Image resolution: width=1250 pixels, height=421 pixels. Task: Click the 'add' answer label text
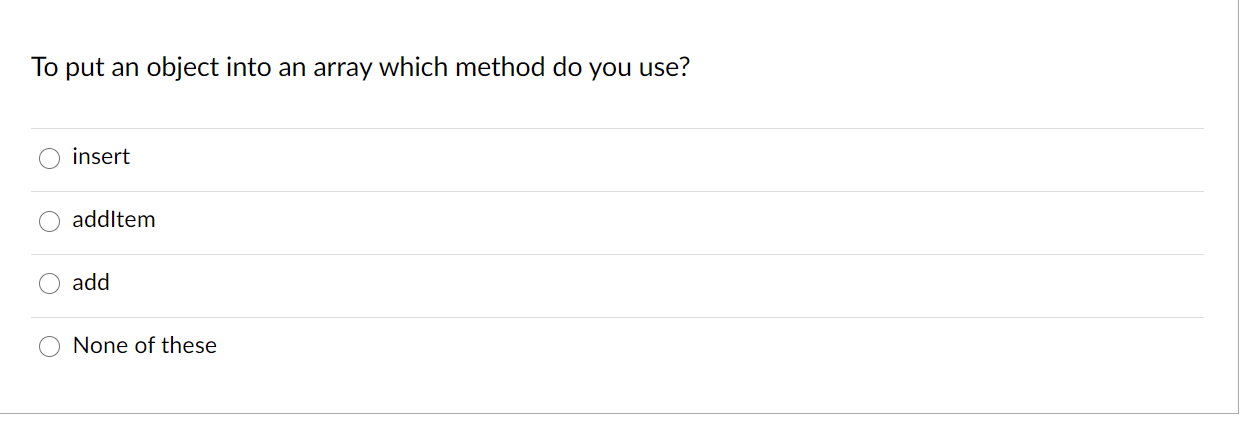91,283
